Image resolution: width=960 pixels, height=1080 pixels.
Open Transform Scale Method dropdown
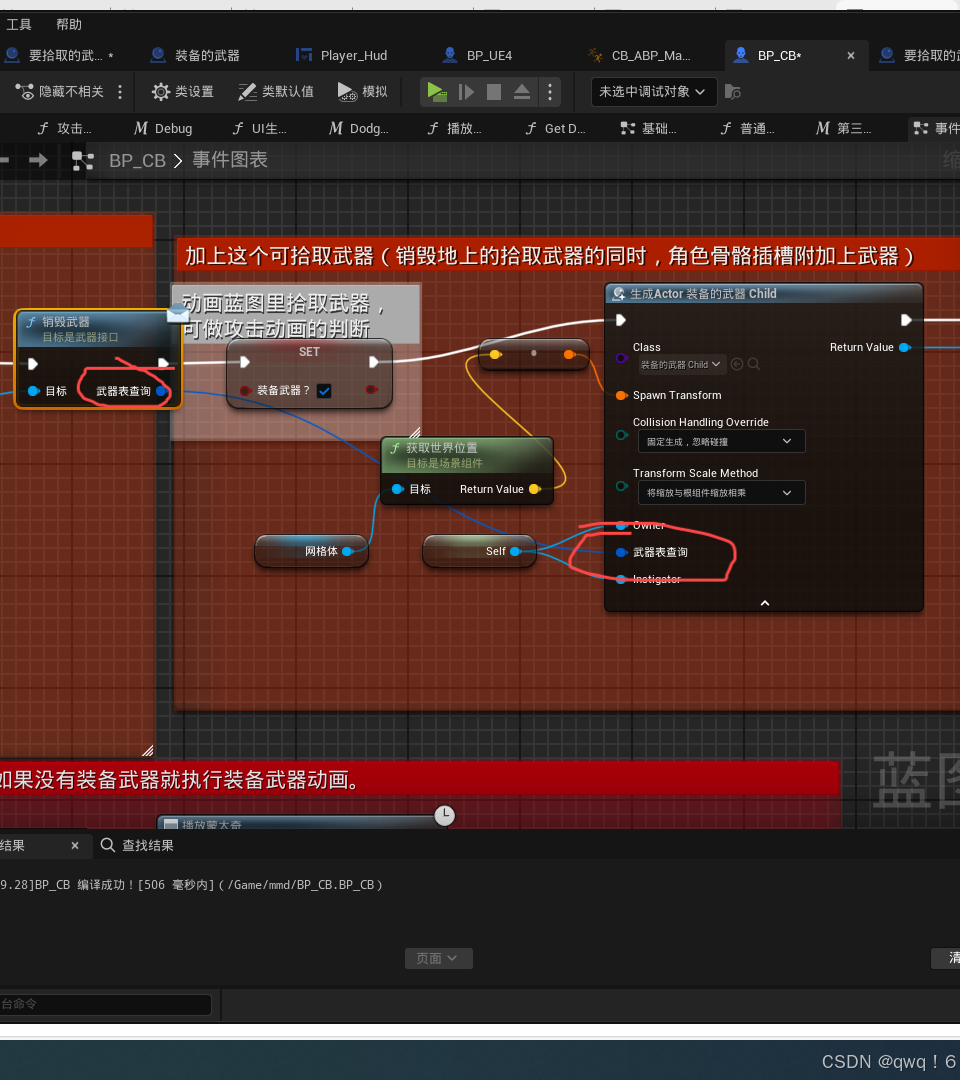(721, 492)
